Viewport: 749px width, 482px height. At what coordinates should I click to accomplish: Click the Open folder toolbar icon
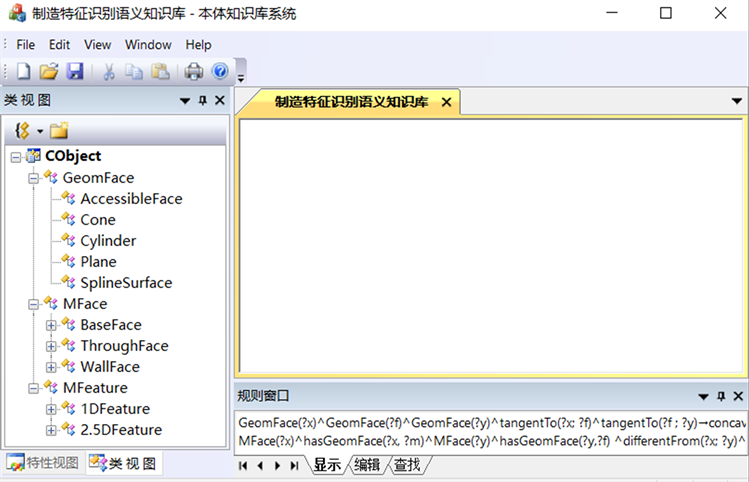pos(49,72)
